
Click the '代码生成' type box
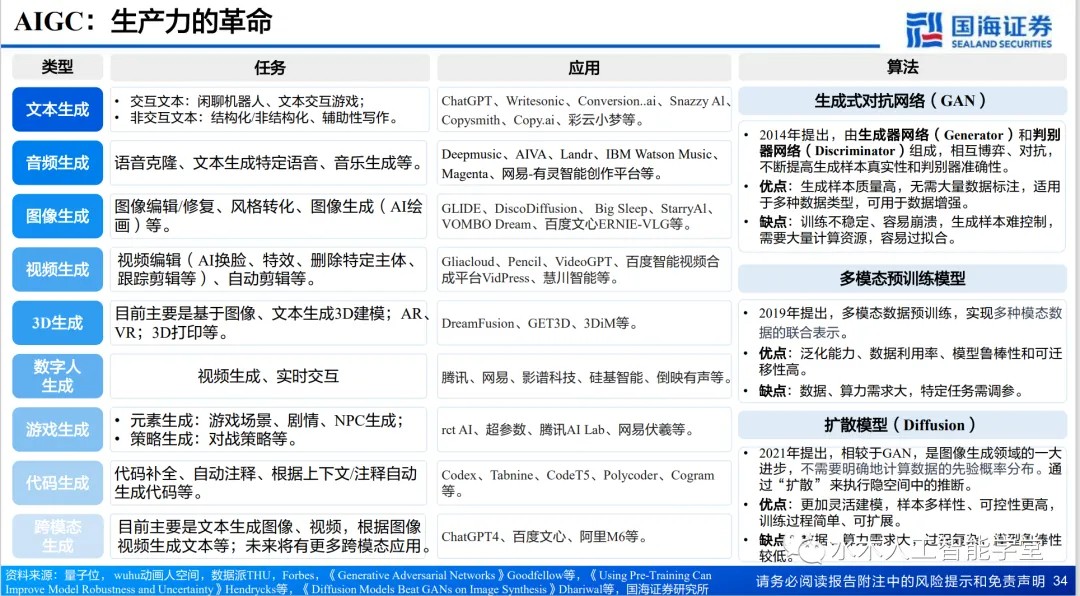tap(57, 483)
